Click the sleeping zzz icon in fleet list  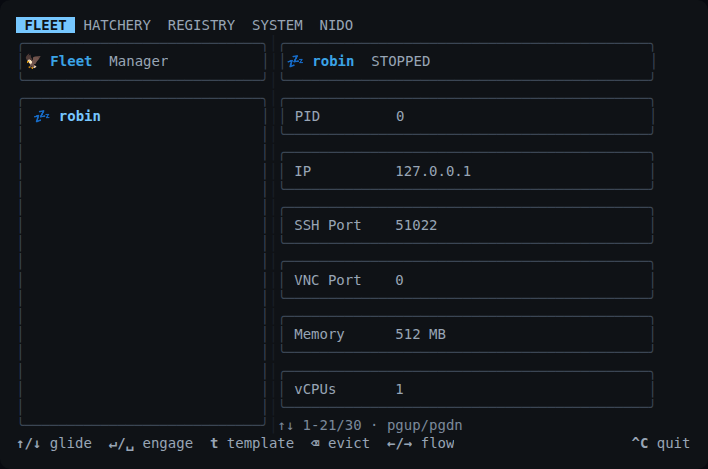point(42,116)
